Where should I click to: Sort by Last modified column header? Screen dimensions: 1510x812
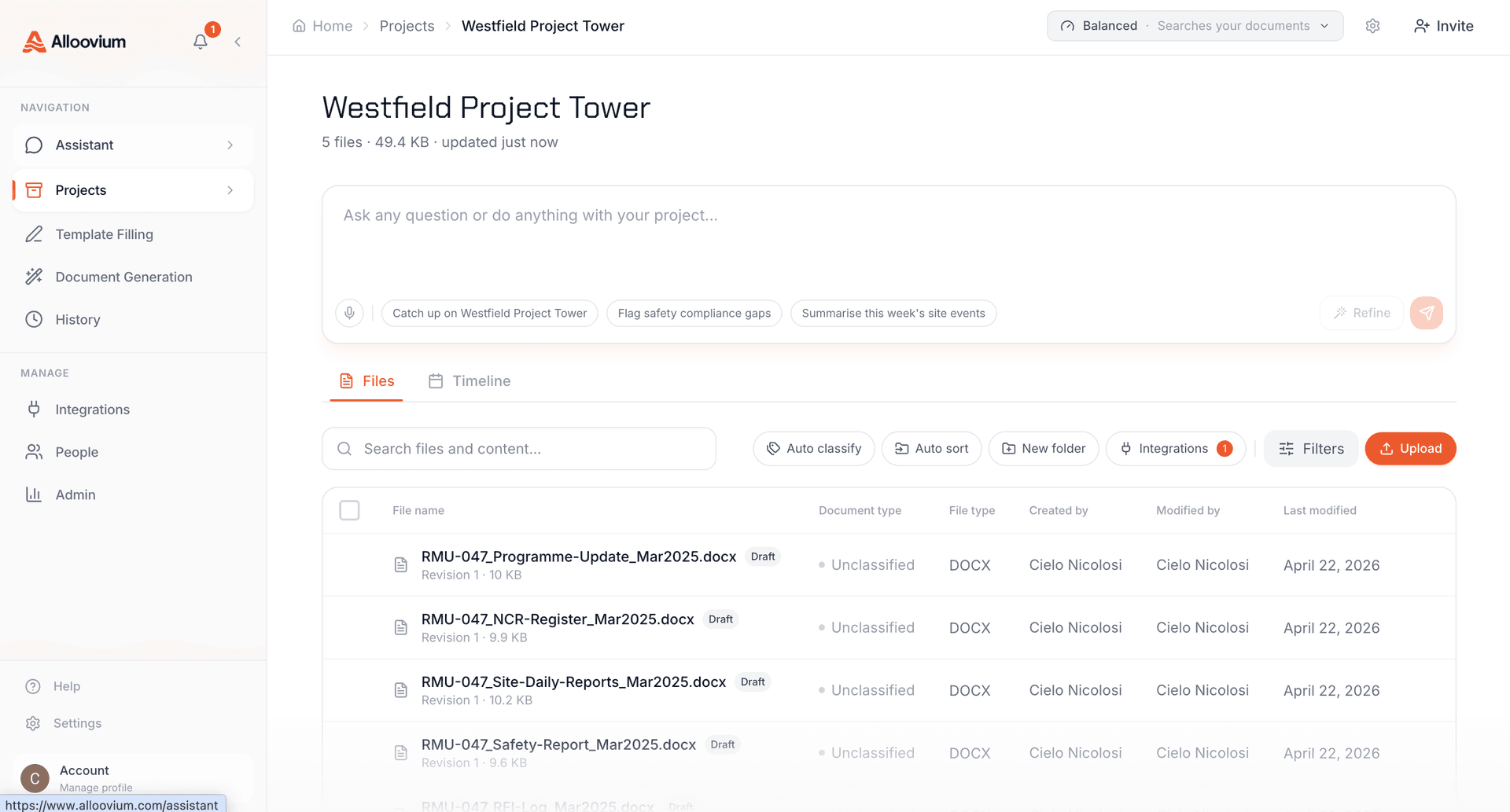tap(1320, 510)
